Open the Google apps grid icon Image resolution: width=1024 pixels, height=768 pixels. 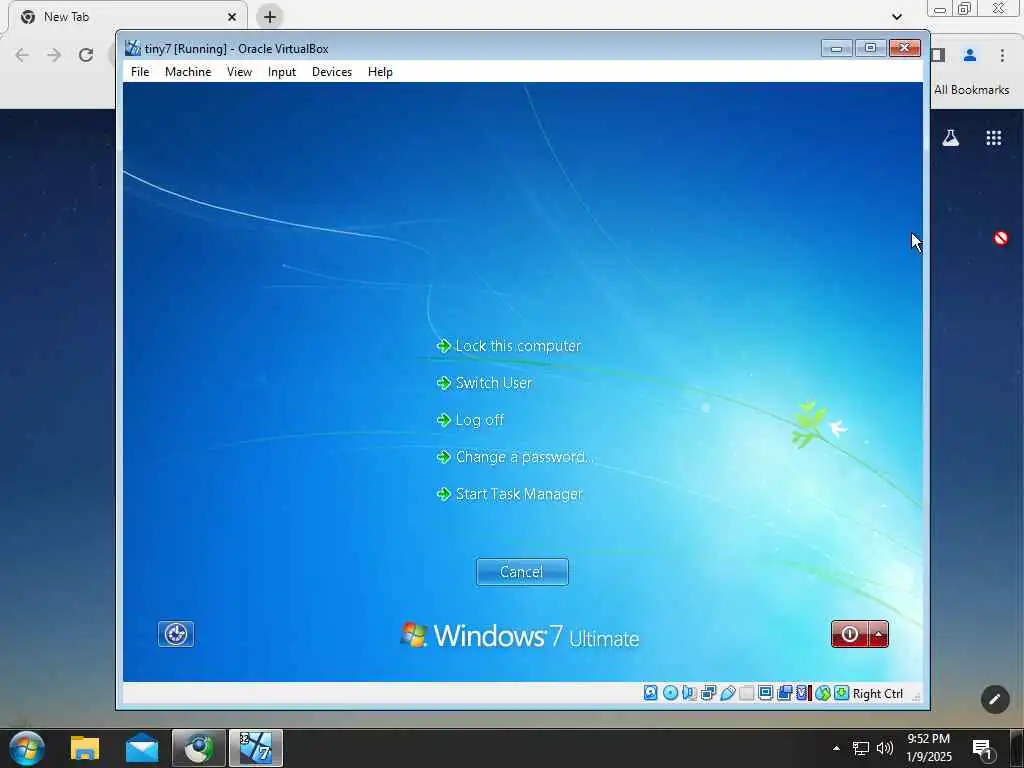[993, 138]
